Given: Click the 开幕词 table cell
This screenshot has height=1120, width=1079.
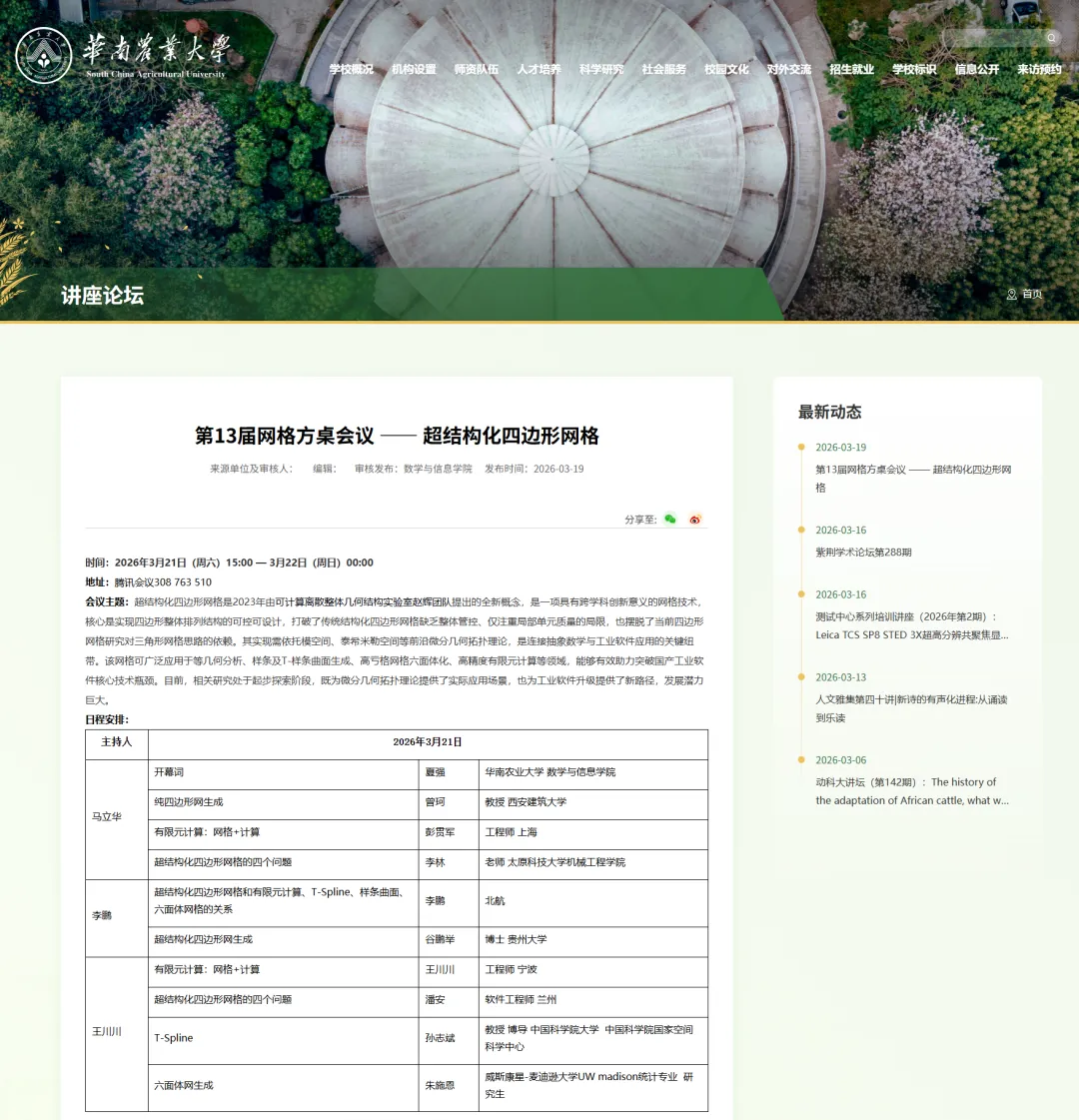Looking at the screenshot, I should click(x=284, y=772).
